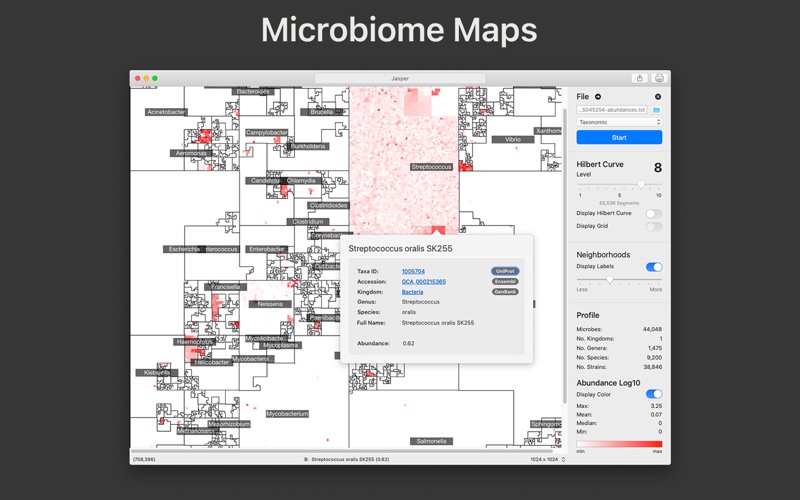The image size is (800, 500).
Task: Turn off Display Labels switch
Action: click(654, 267)
